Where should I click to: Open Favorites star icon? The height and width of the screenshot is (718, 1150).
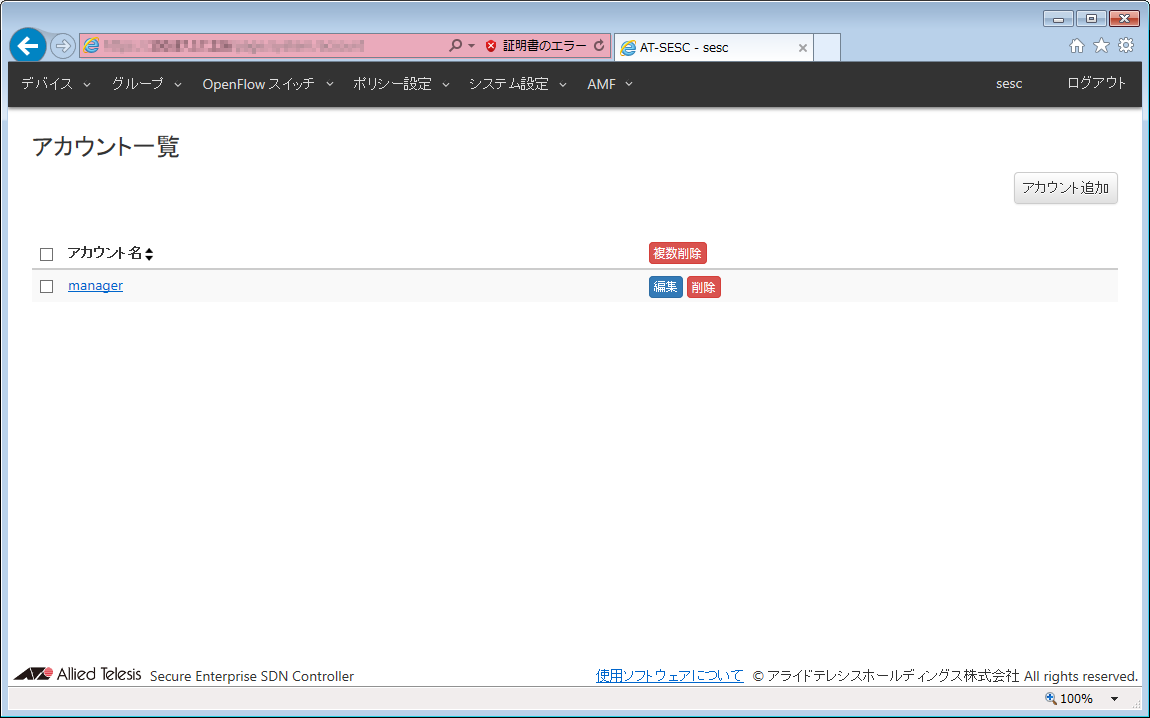(x=1102, y=45)
